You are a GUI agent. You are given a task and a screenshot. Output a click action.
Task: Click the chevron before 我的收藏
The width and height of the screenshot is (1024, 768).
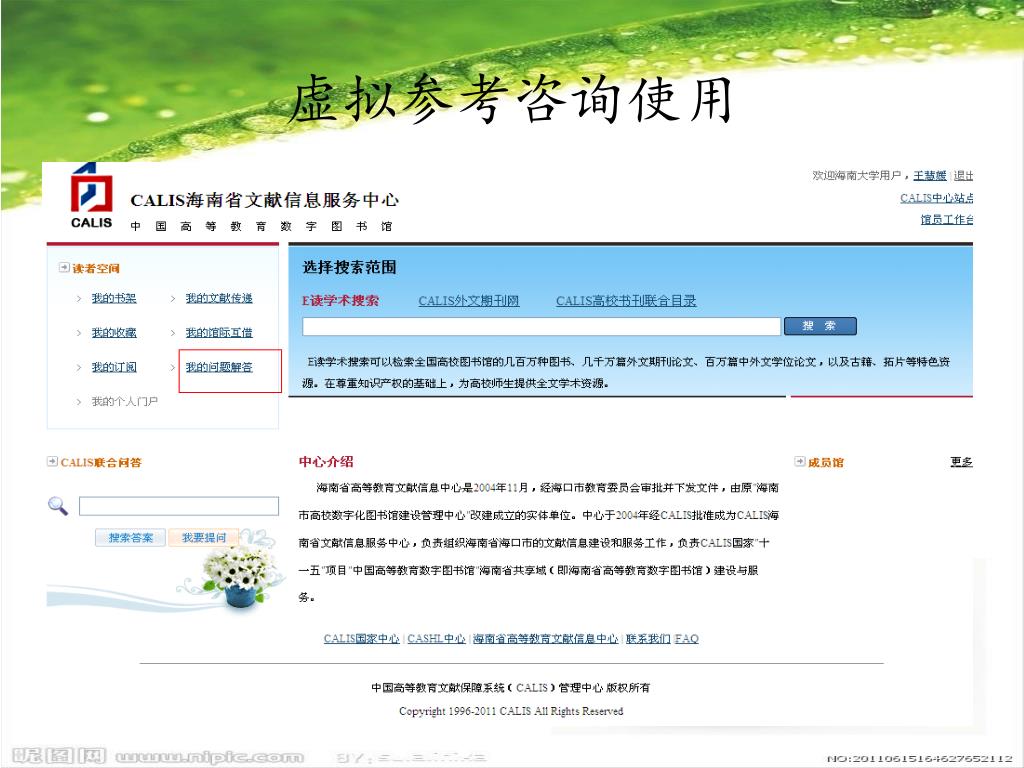(78, 333)
